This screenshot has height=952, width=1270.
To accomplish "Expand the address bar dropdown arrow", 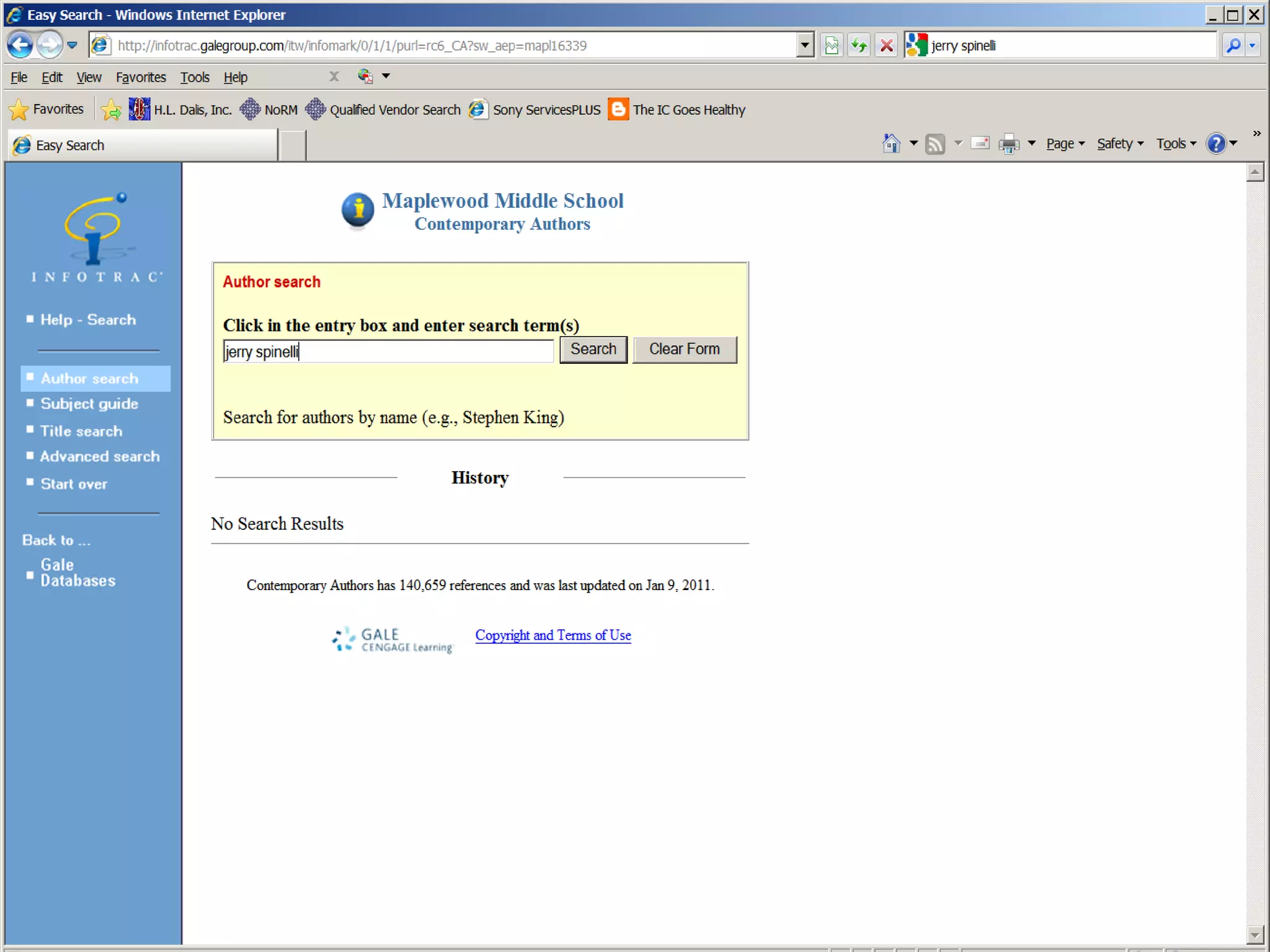I will click(x=805, y=45).
